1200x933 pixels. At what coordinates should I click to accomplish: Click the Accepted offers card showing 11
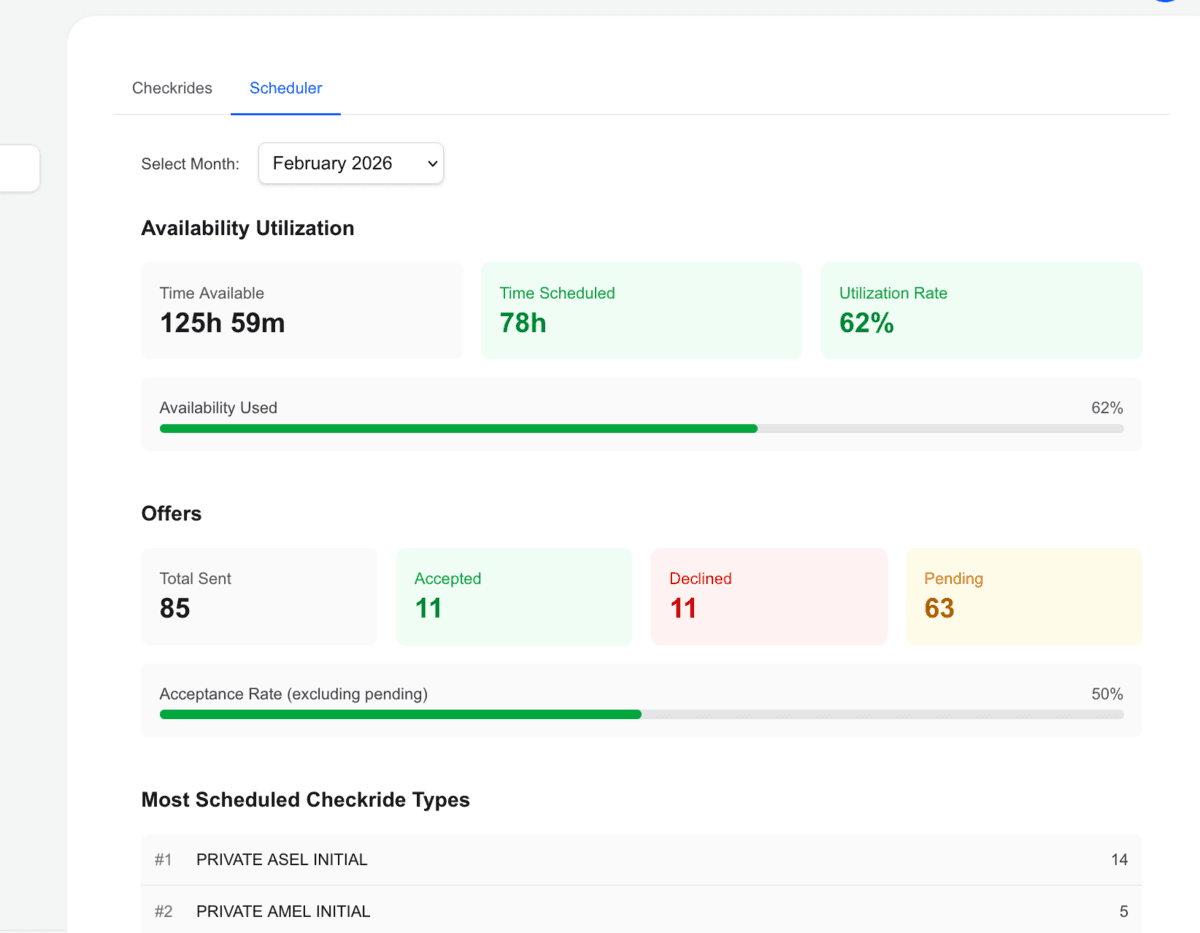(x=513, y=596)
